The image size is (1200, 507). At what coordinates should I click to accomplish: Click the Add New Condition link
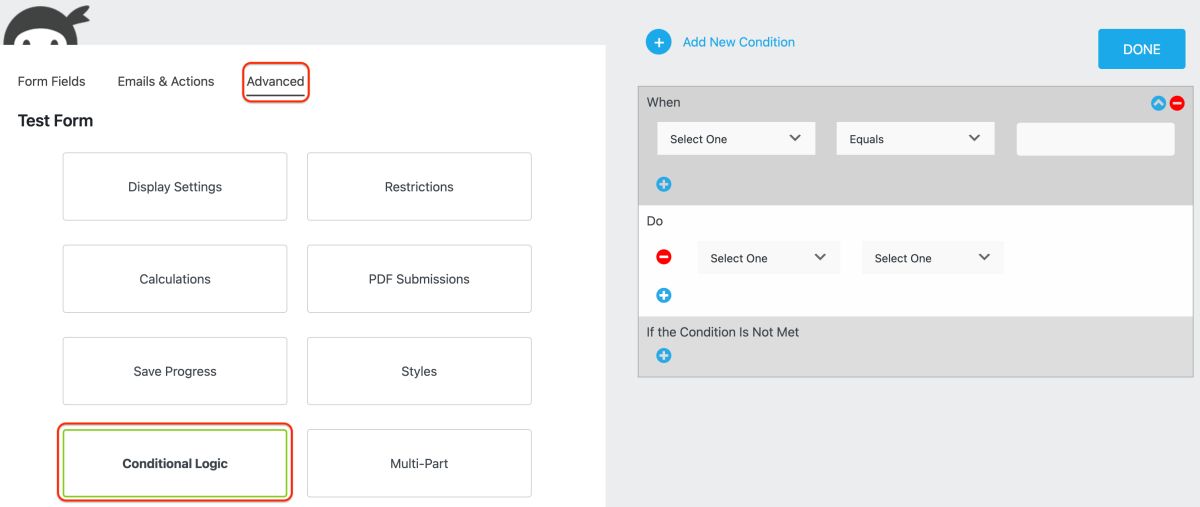(739, 42)
